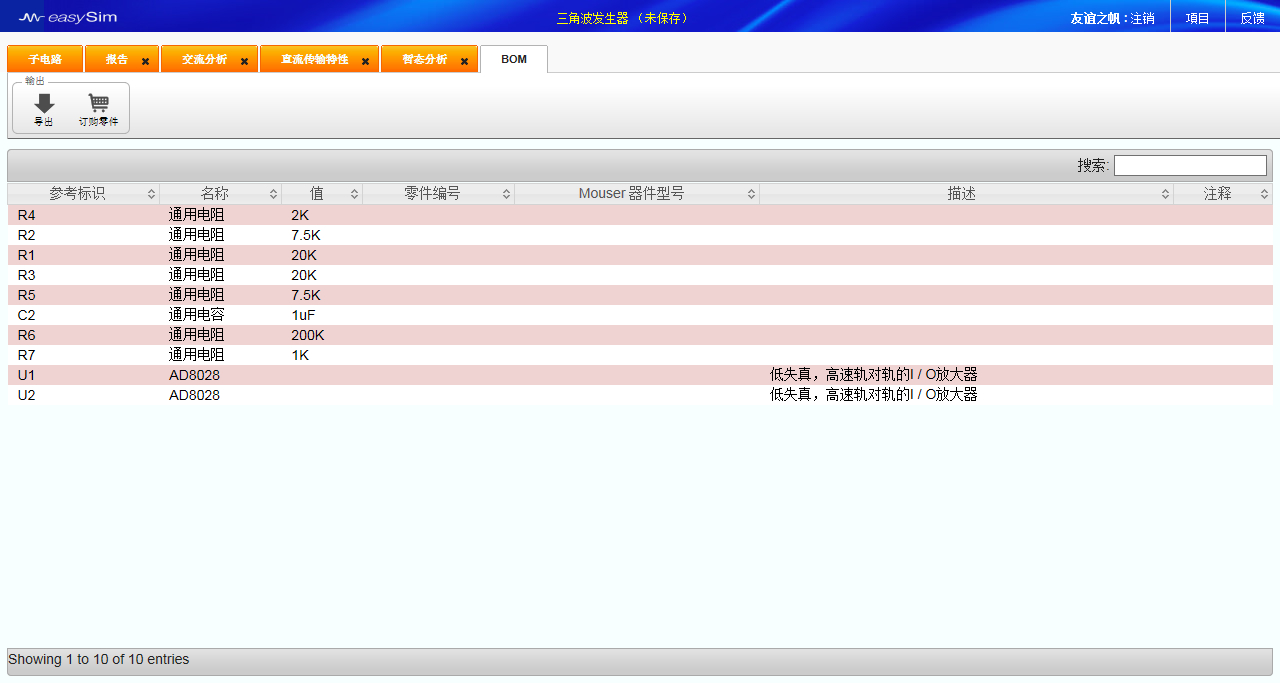Click AD8028 name in U2 row

(194, 395)
